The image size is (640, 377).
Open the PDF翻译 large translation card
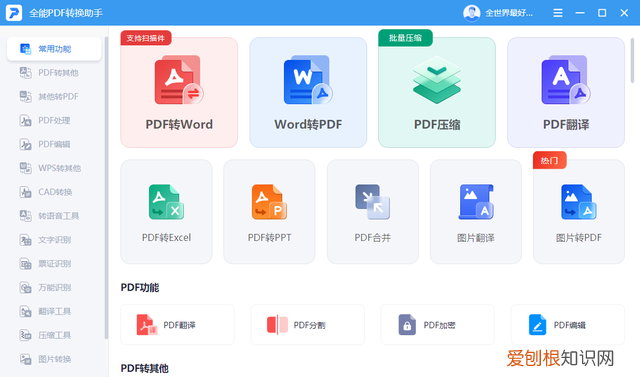566,93
